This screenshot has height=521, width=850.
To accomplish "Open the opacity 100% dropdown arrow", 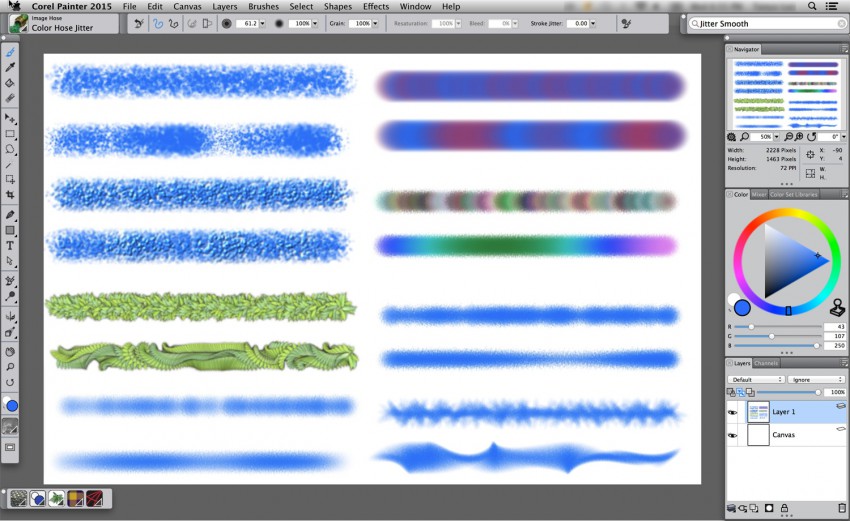I will (315, 23).
